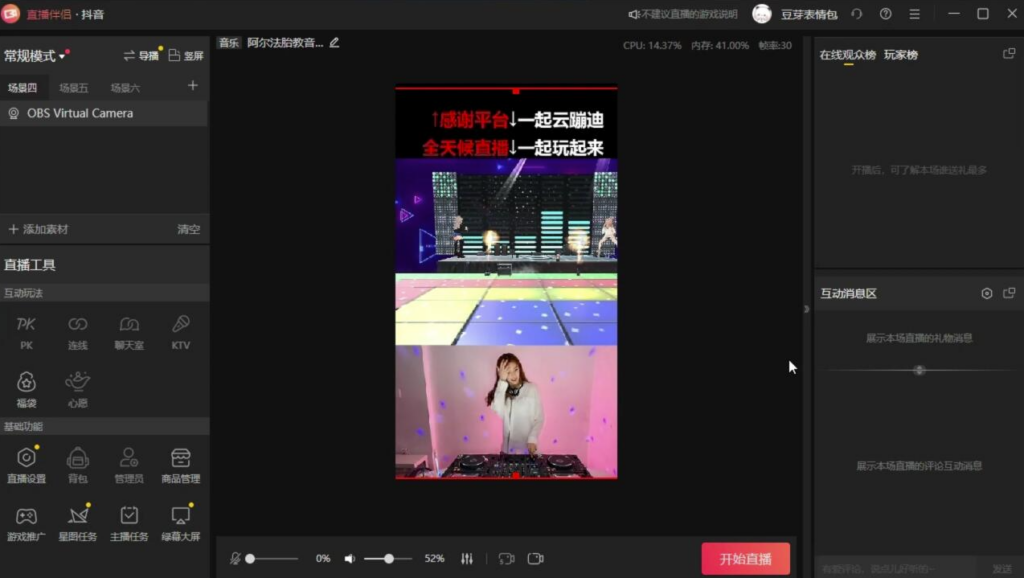Select the 场景六 scene tab

125,88
